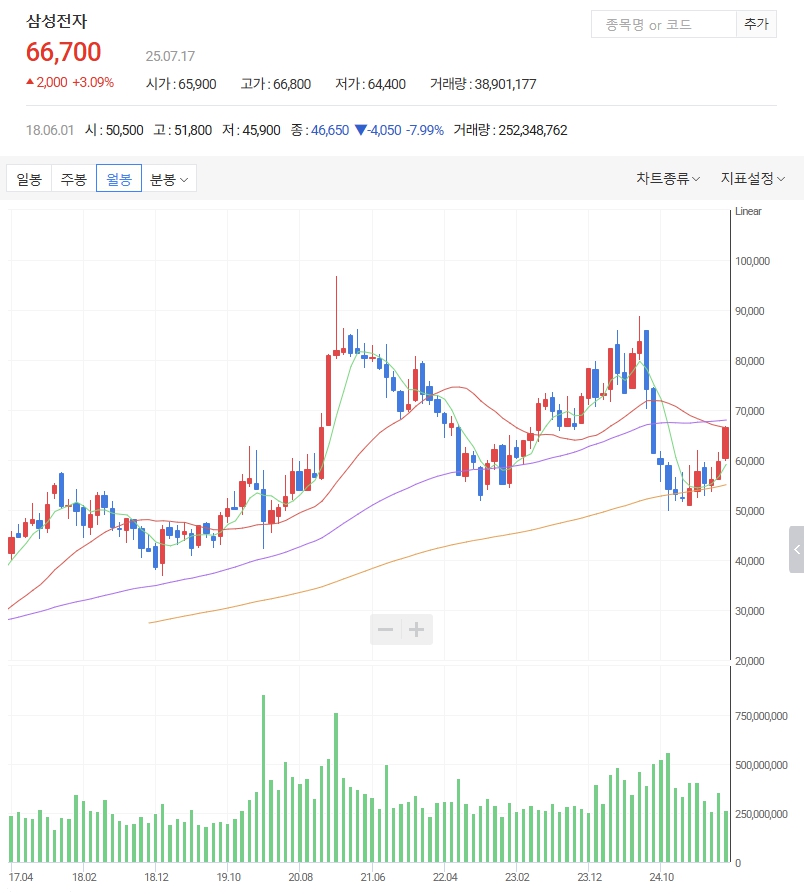Click the 18.06.01 candle date
804x895 pixels.
pos(50,130)
